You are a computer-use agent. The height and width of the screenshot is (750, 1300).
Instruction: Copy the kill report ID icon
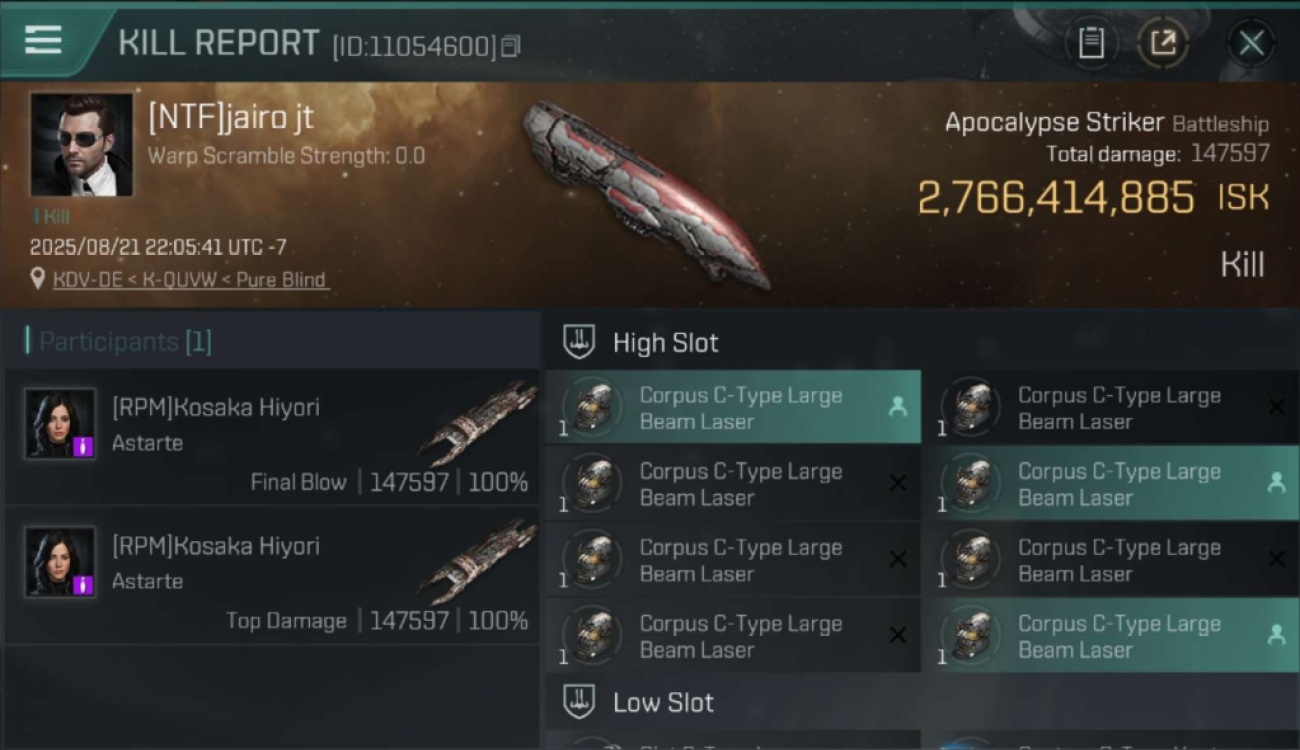511,46
